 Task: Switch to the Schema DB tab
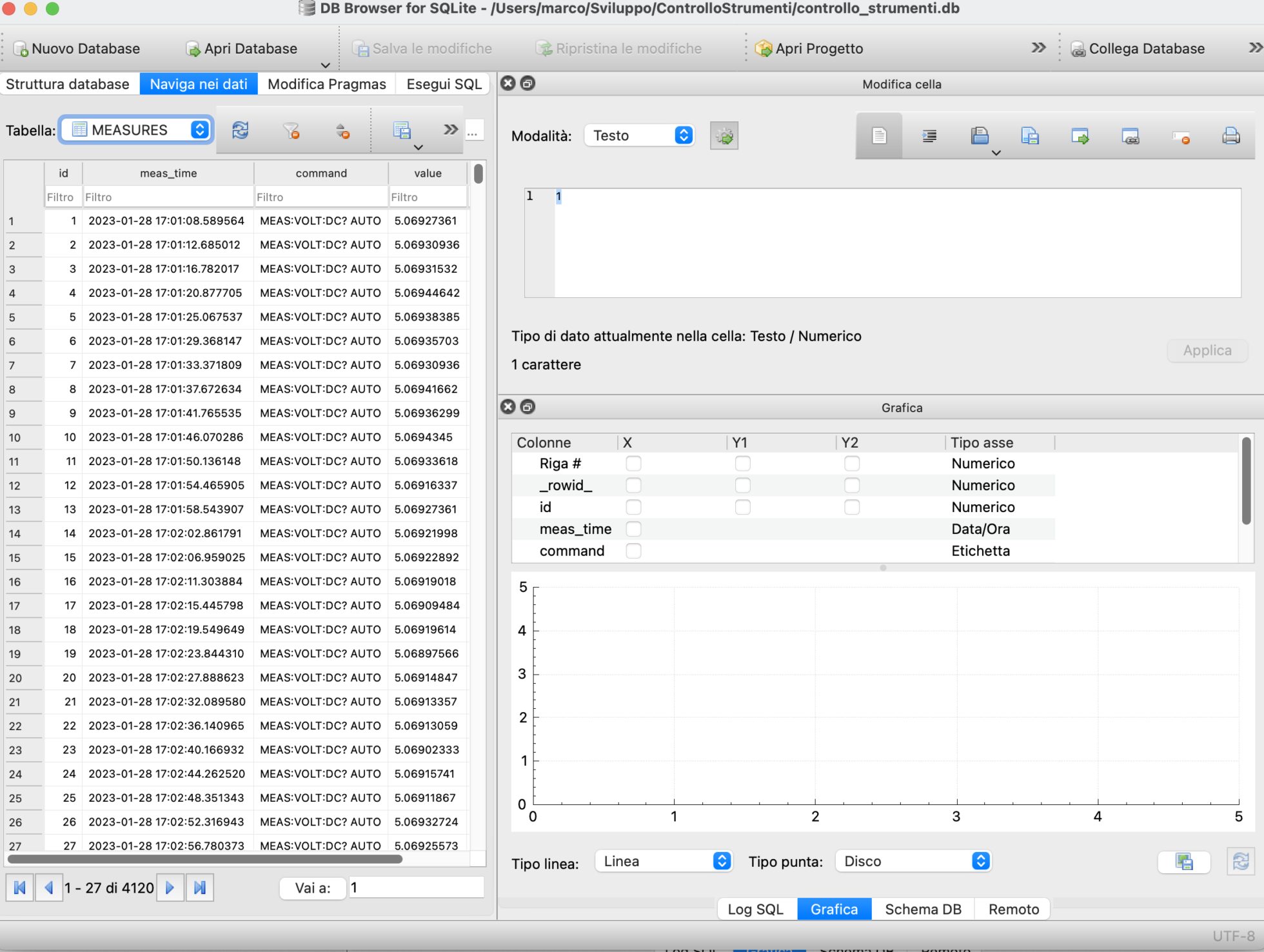[923, 909]
